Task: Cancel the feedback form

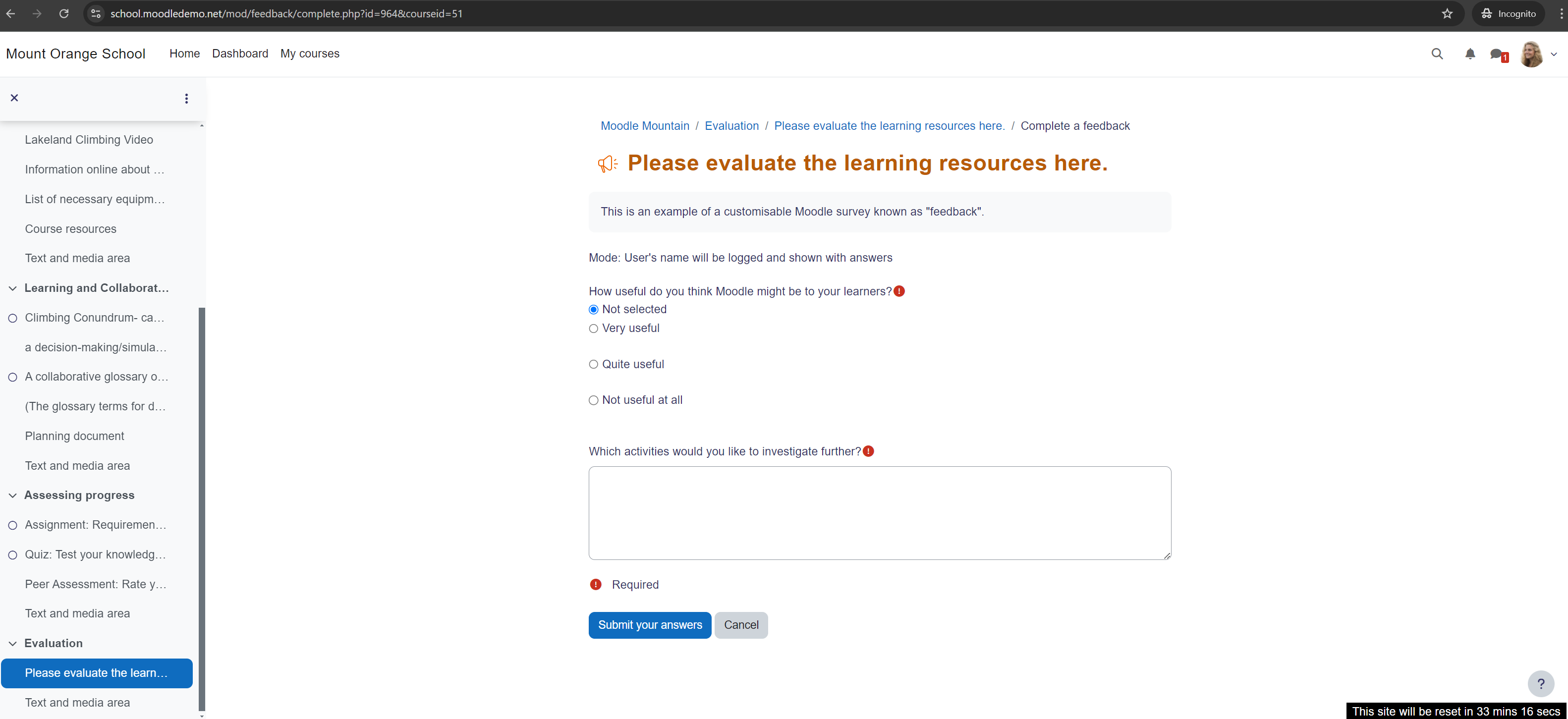Action: (741, 625)
